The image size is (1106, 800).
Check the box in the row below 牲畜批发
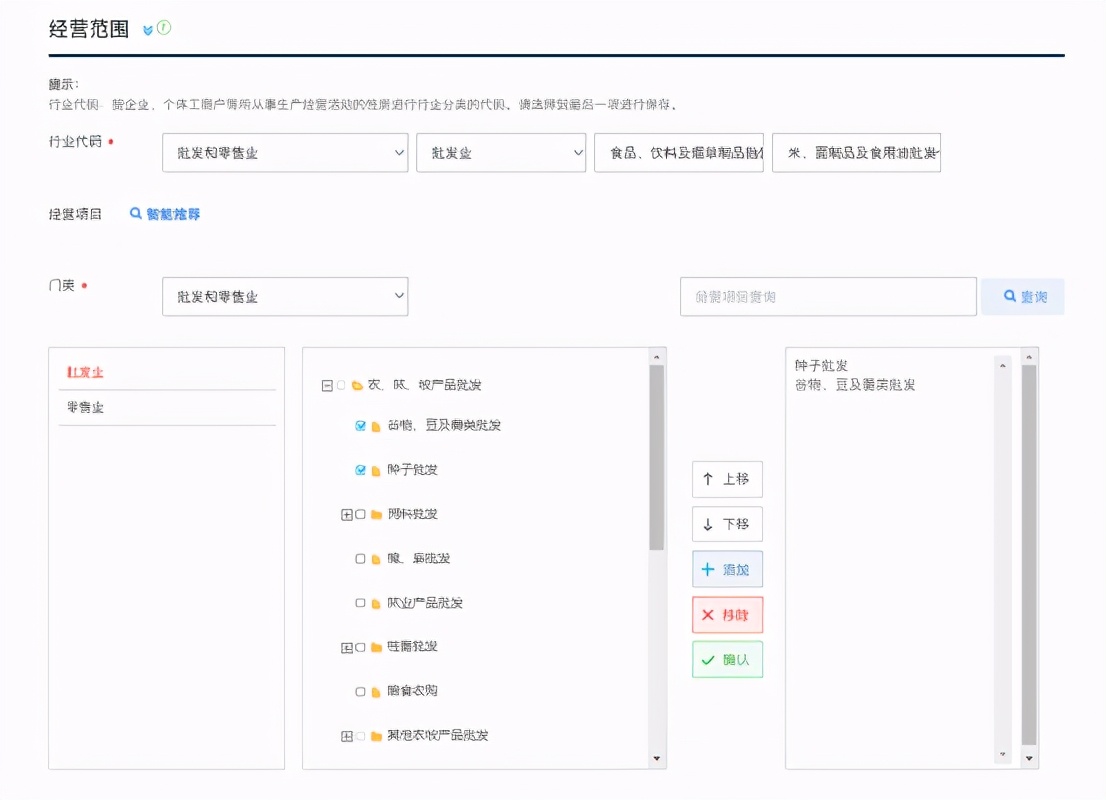point(360,691)
